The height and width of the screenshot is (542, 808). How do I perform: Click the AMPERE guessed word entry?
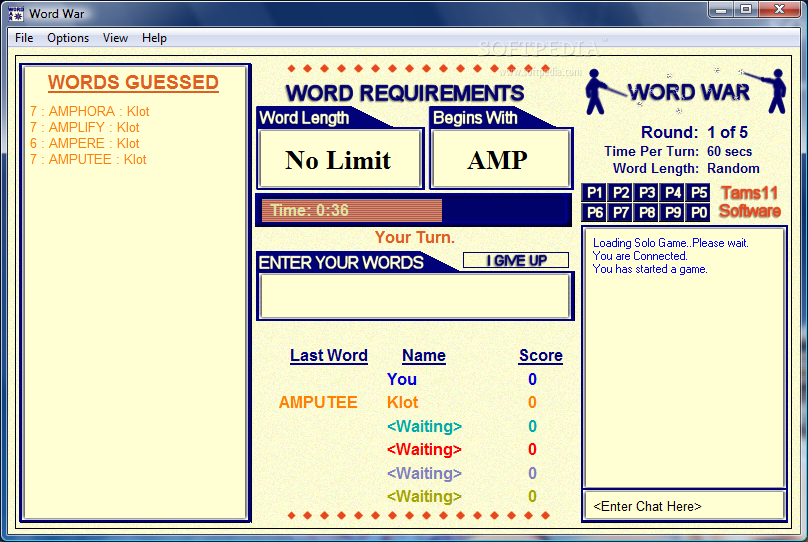[85, 143]
